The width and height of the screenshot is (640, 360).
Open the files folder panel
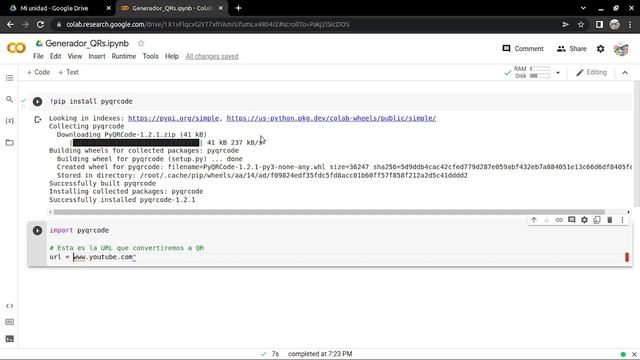pos(9,142)
